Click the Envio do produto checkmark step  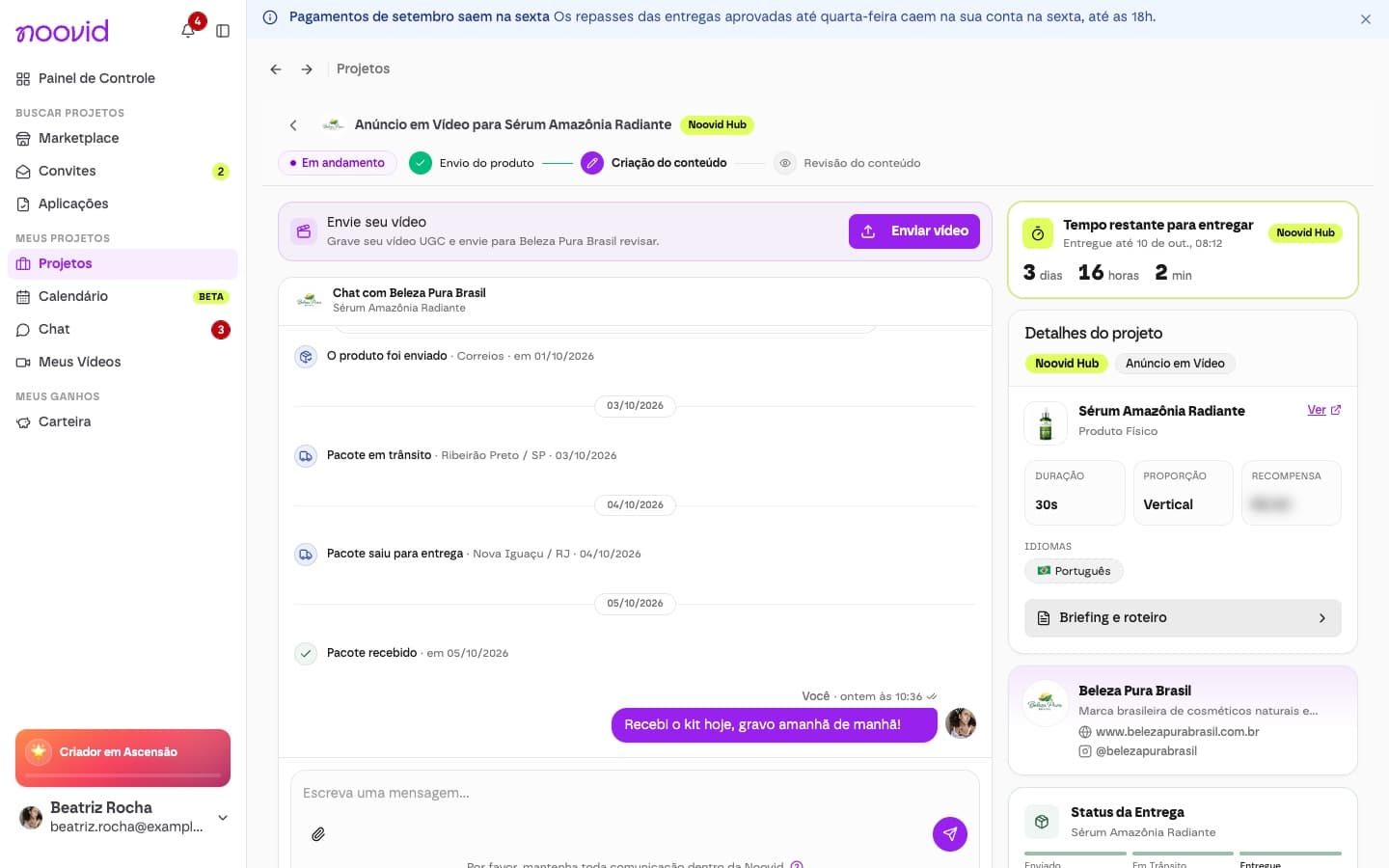click(x=421, y=163)
